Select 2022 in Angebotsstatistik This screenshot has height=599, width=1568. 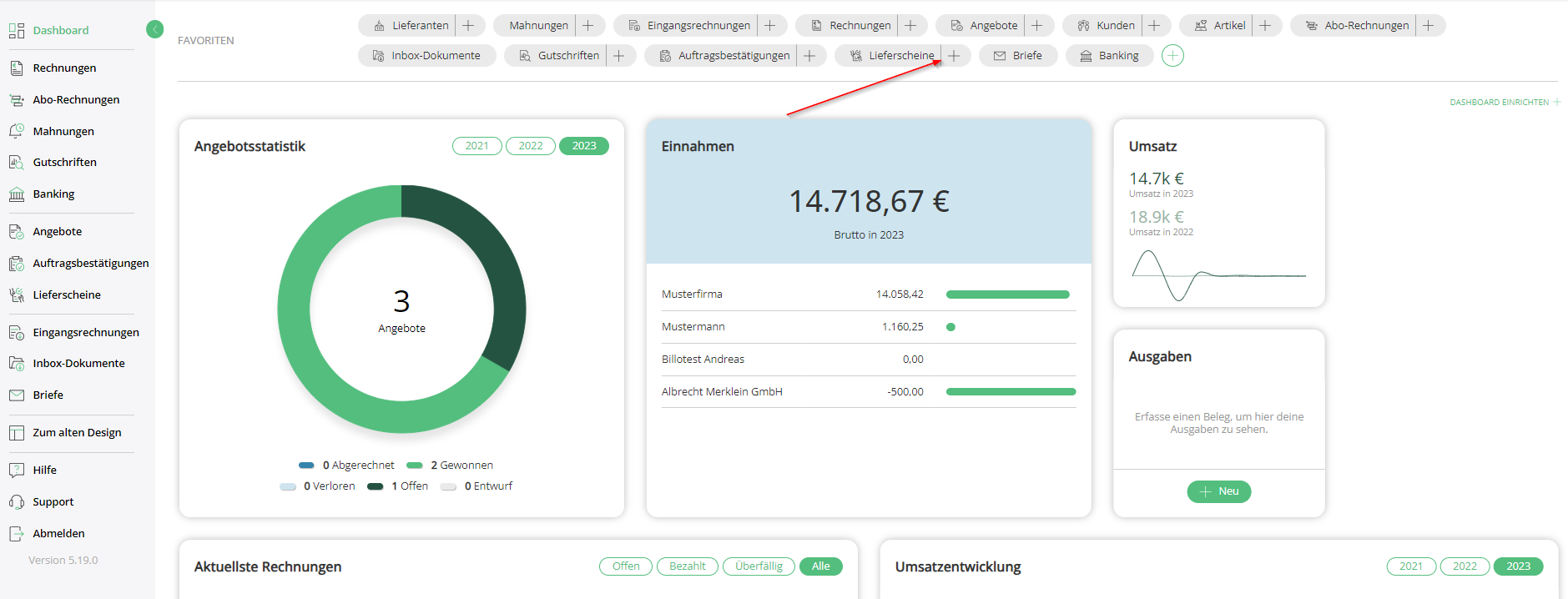pyautogui.click(x=531, y=146)
